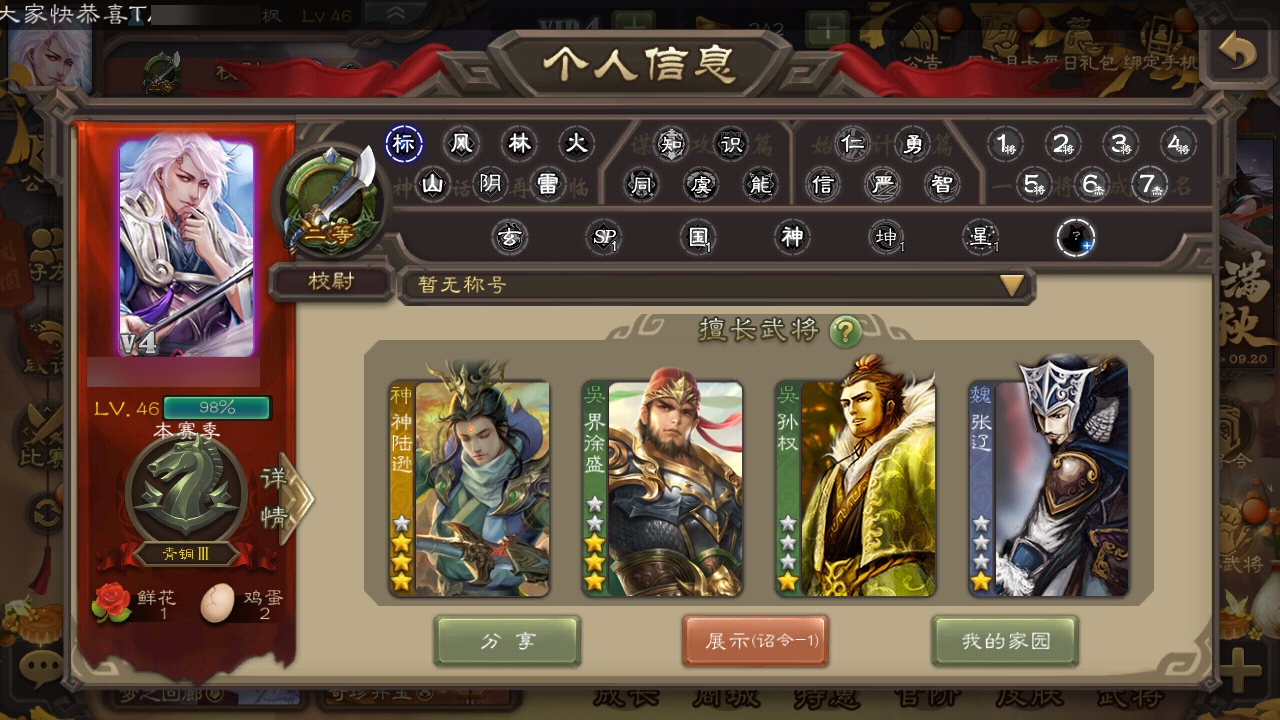Image resolution: width=1280 pixels, height=720 pixels.
Task: Expand the 暂无称号 title dropdown
Action: point(716,285)
